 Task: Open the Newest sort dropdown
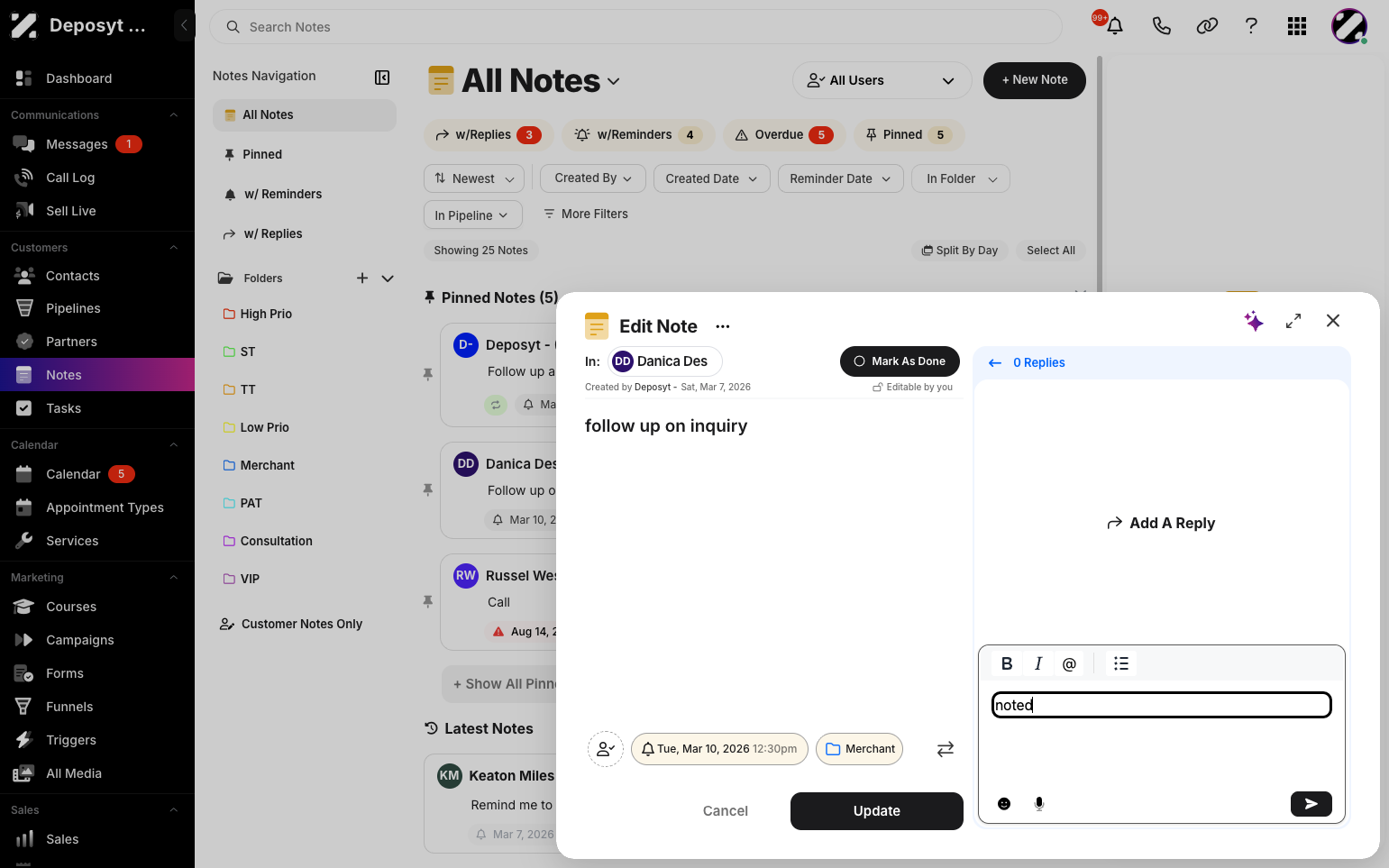click(x=474, y=178)
